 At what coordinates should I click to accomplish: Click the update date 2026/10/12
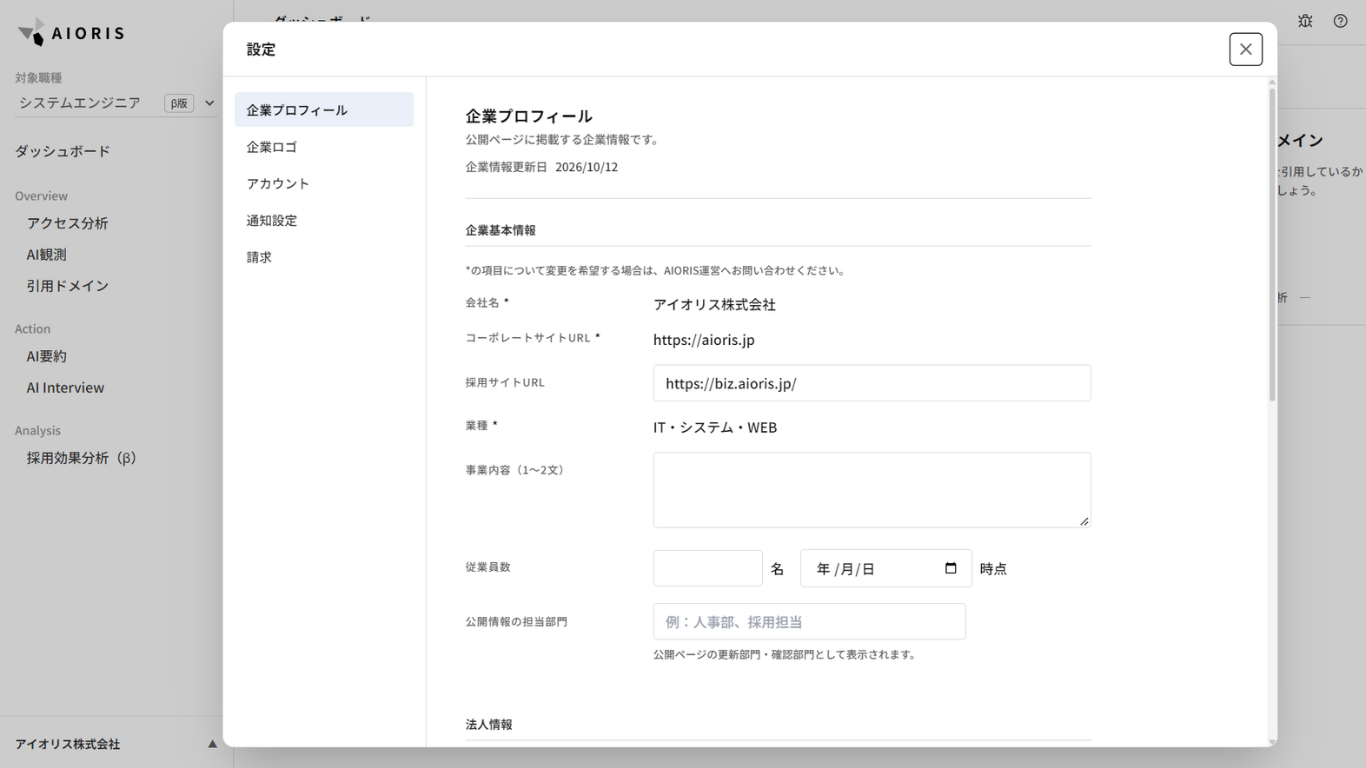[587, 167]
